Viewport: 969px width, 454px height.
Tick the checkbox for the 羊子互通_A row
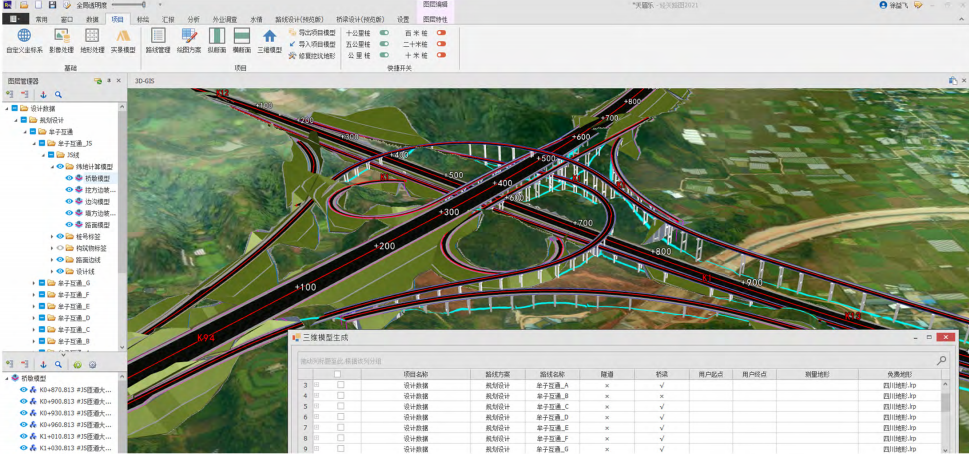pos(340,385)
